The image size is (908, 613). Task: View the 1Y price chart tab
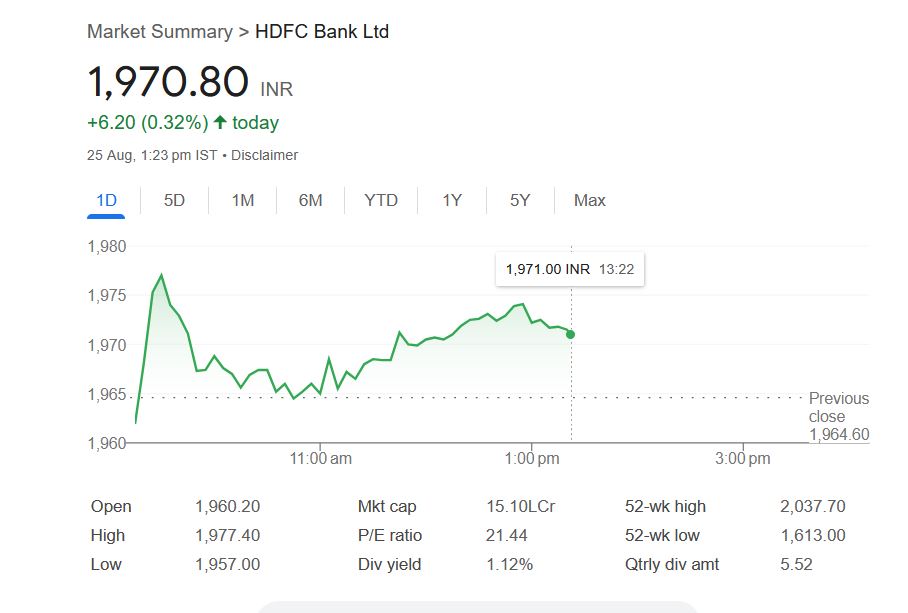452,200
